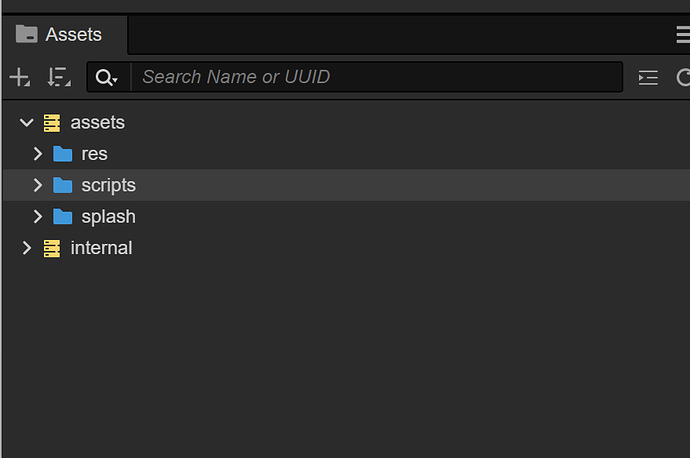Click the add asset plus icon
This screenshot has height=458, width=690.
point(19,77)
